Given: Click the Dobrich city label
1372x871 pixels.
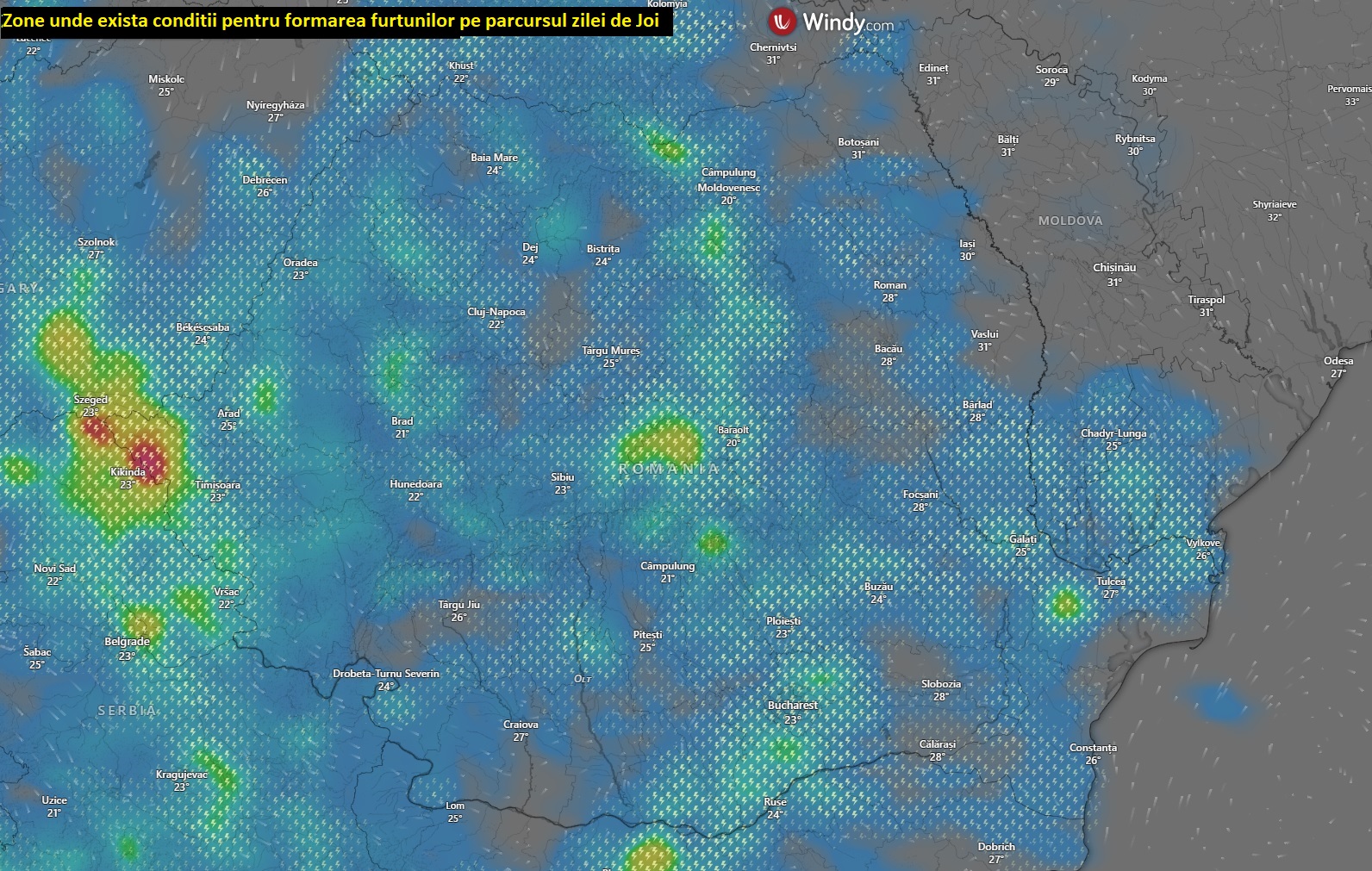Looking at the screenshot, I should pos(996,847).
